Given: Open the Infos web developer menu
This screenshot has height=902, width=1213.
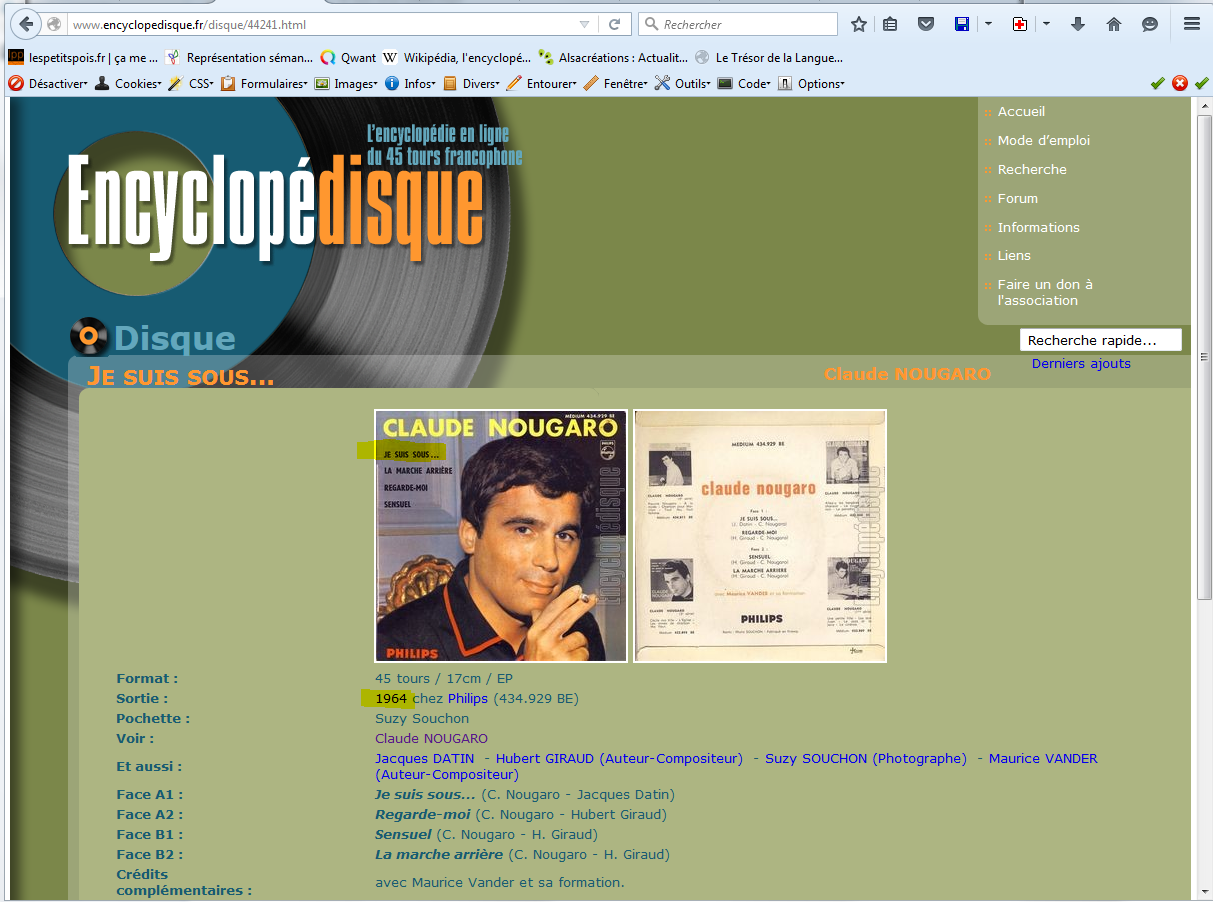Looking at the screenshot, I should (411, 84).
